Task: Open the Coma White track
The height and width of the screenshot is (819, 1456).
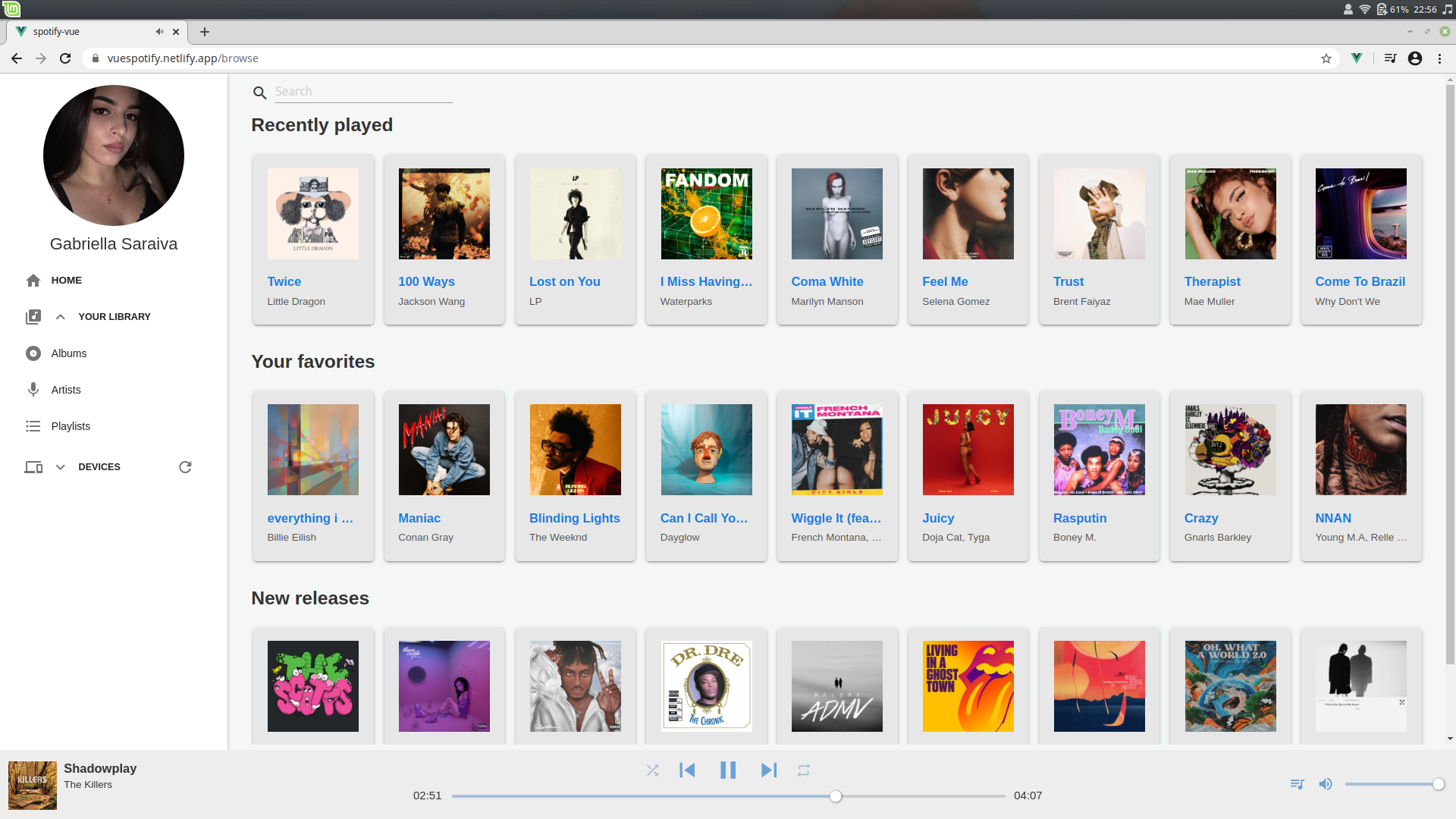Action: [x=827, y=281]
